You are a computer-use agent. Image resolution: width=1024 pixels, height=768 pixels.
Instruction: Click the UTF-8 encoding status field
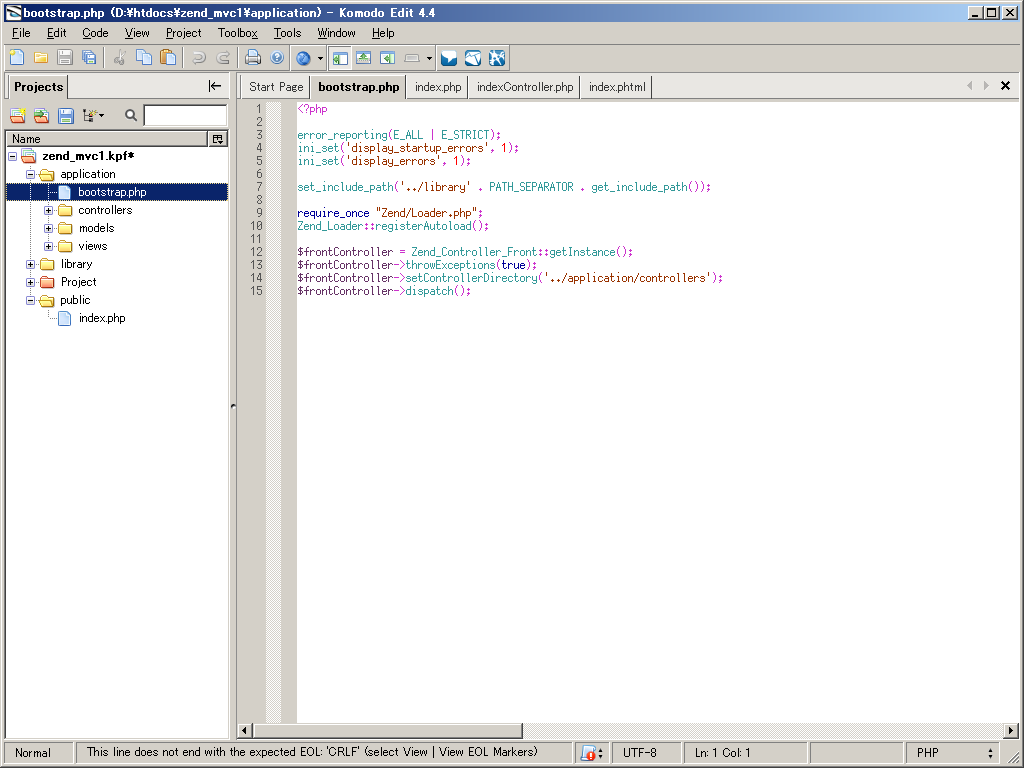click(646, 753)
